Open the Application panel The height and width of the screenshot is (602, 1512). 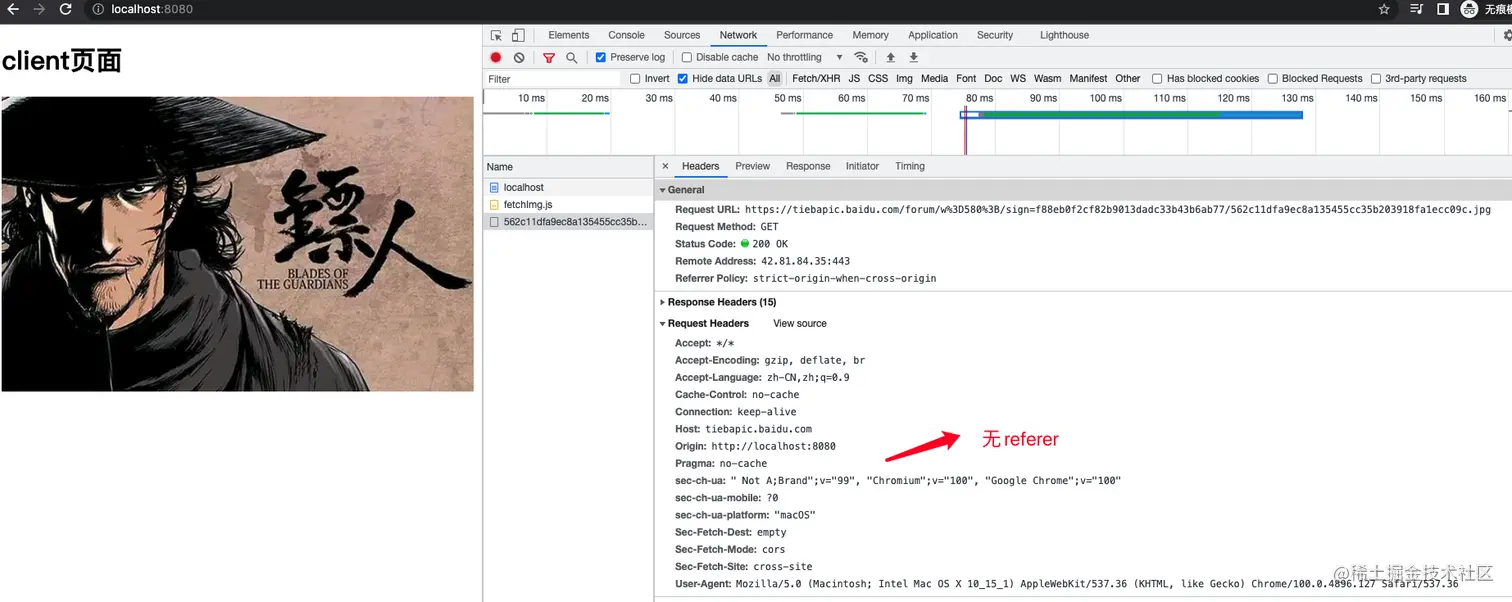(x=933, y=35)
